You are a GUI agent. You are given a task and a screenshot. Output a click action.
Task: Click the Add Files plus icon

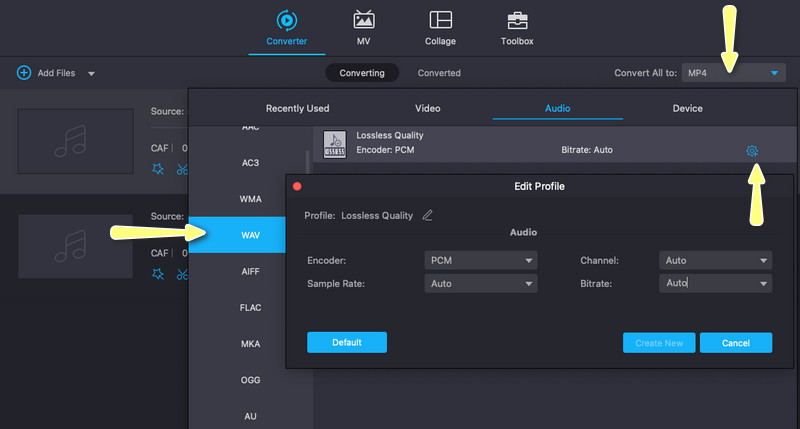pos(23,73)
